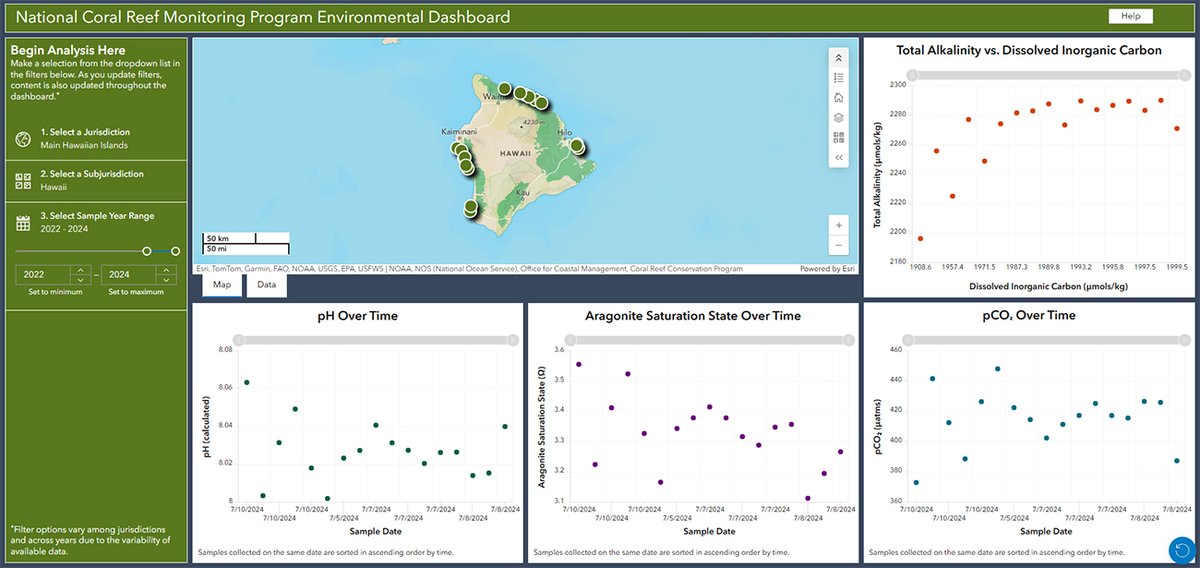This screenshot has width=1200, height=568.
Task: Click right handle of pH chart range bar
Action: (x=512, y=340)
